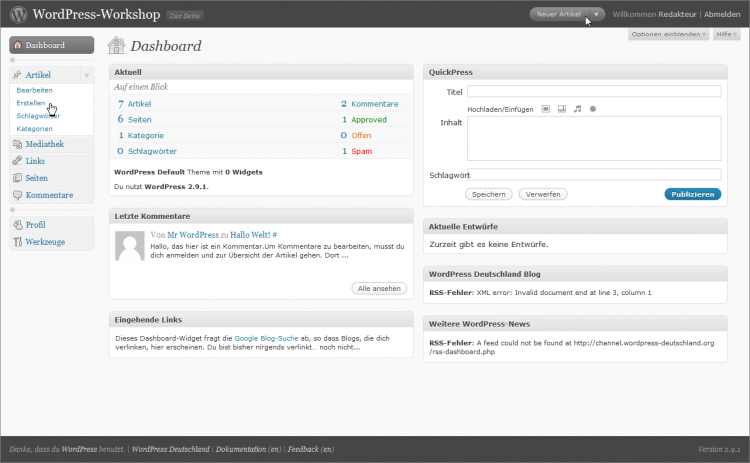Screen dimensions: 750x463
Task: Open the Spam comments link
Action: [x=362, y=151]
